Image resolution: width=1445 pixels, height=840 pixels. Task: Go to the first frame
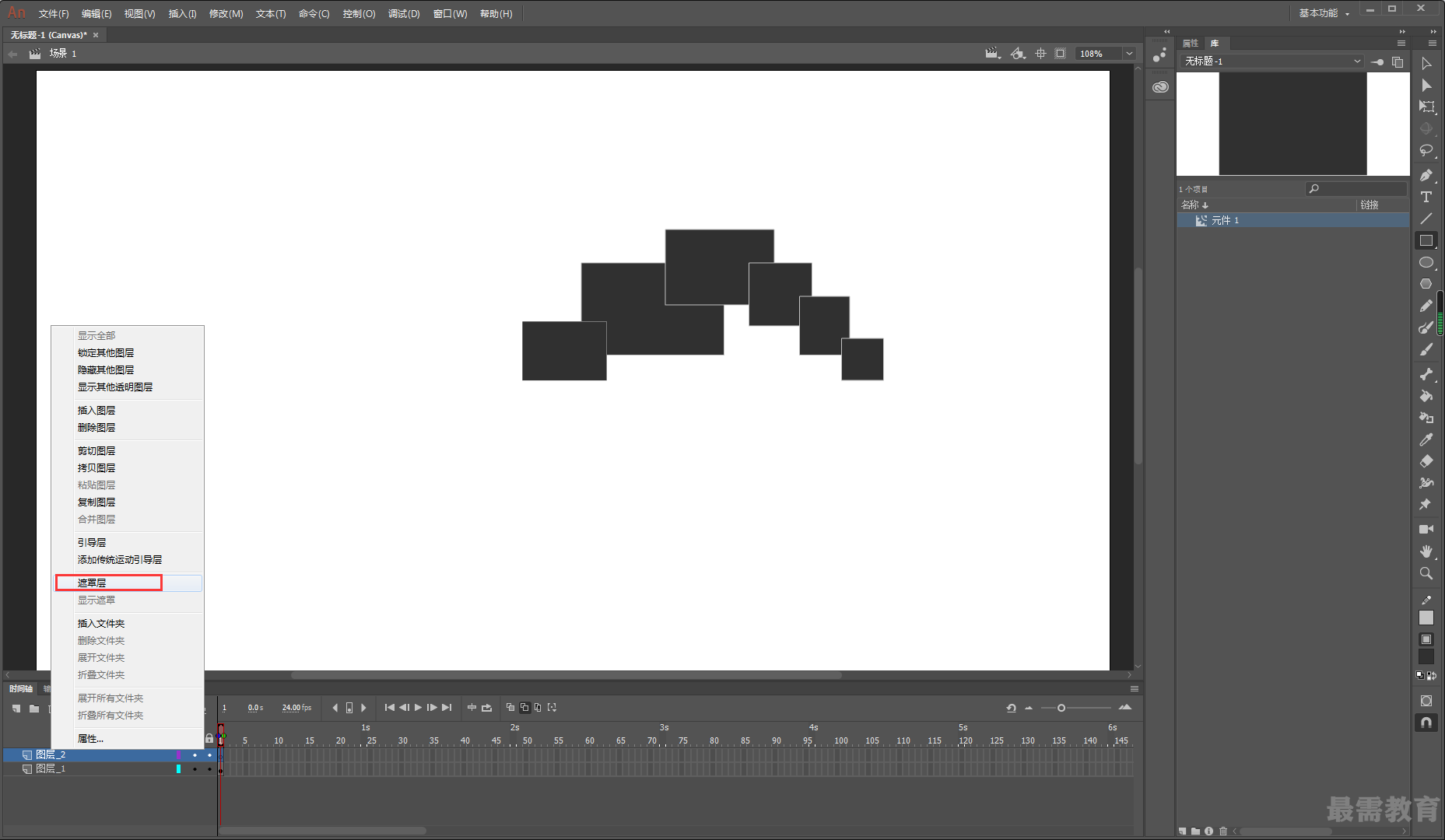tap(390, 708)
